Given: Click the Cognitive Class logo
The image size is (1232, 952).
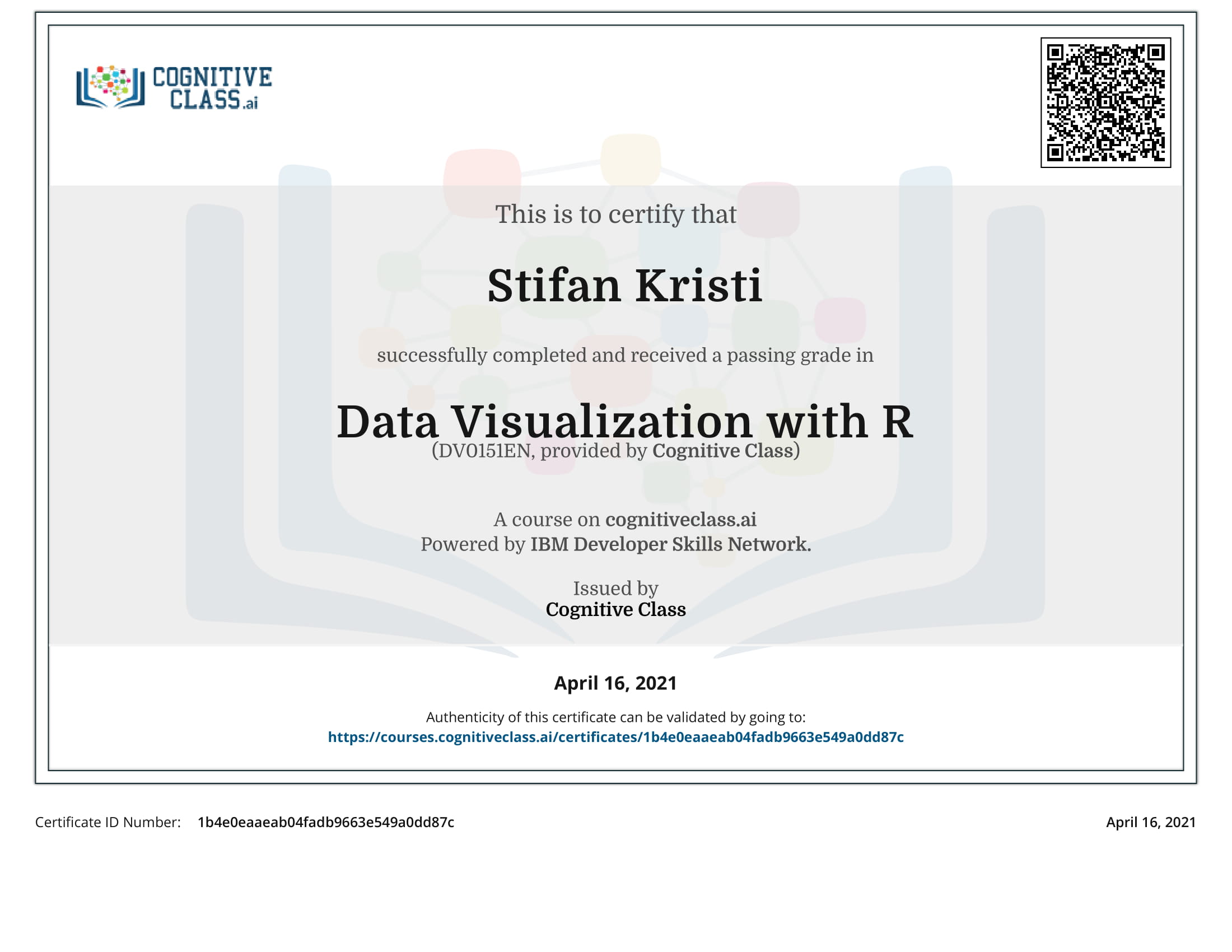Looking at the screenshot, I should tap(174, 87).
